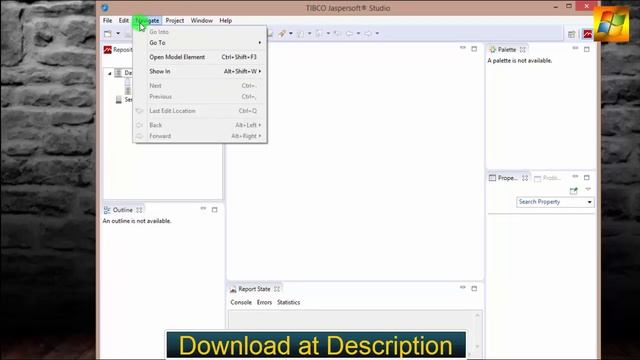Click in the Search Property field

(551, 202)
